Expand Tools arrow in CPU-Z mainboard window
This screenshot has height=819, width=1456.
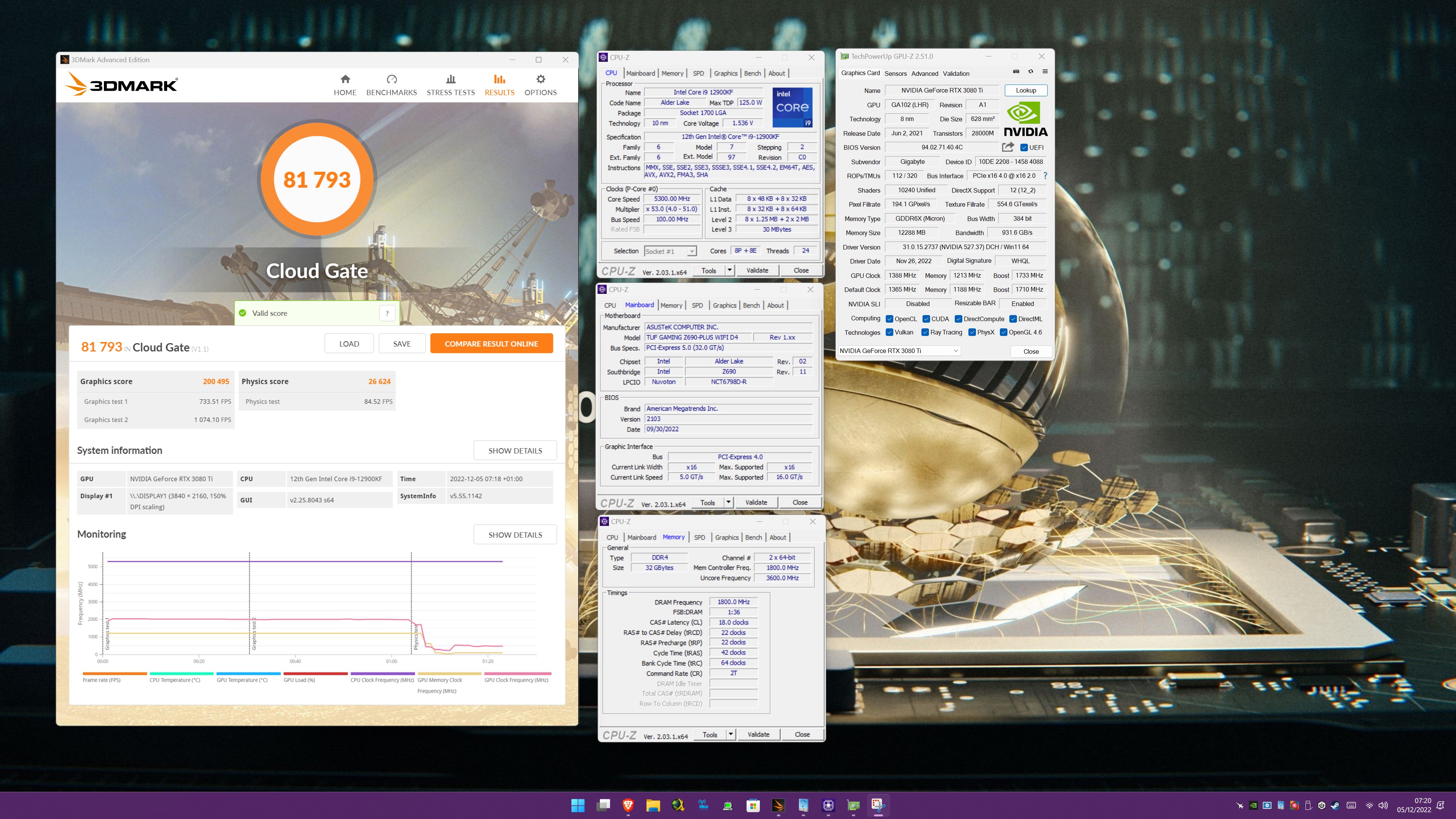pyautogui.click(x=728, y=502)
